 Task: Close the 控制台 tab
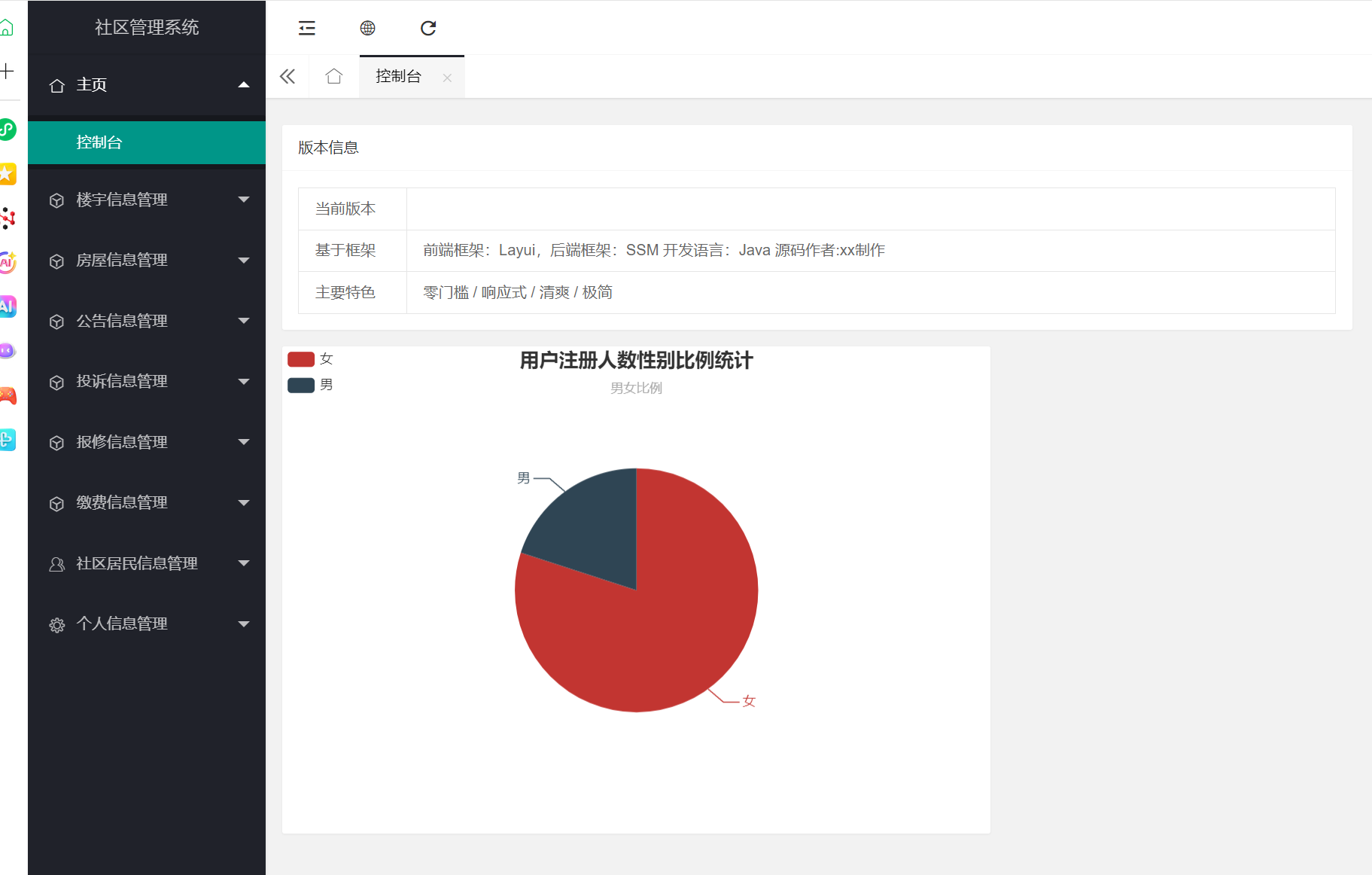tap(447, 78)
